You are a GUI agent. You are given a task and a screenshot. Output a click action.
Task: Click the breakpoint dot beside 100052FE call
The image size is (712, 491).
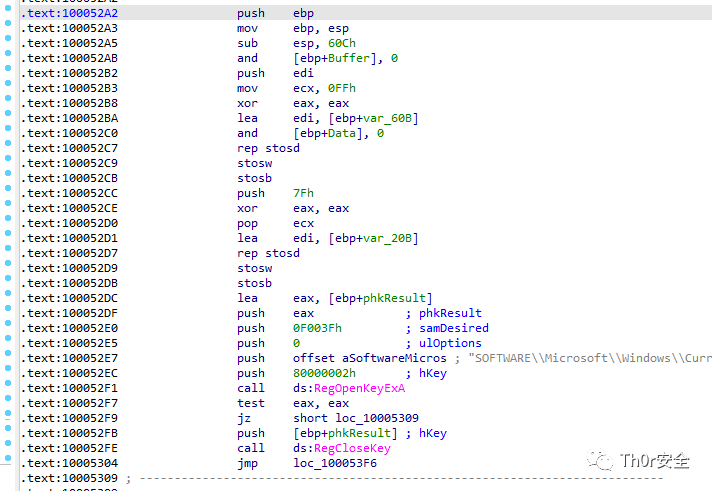(8, 443)
